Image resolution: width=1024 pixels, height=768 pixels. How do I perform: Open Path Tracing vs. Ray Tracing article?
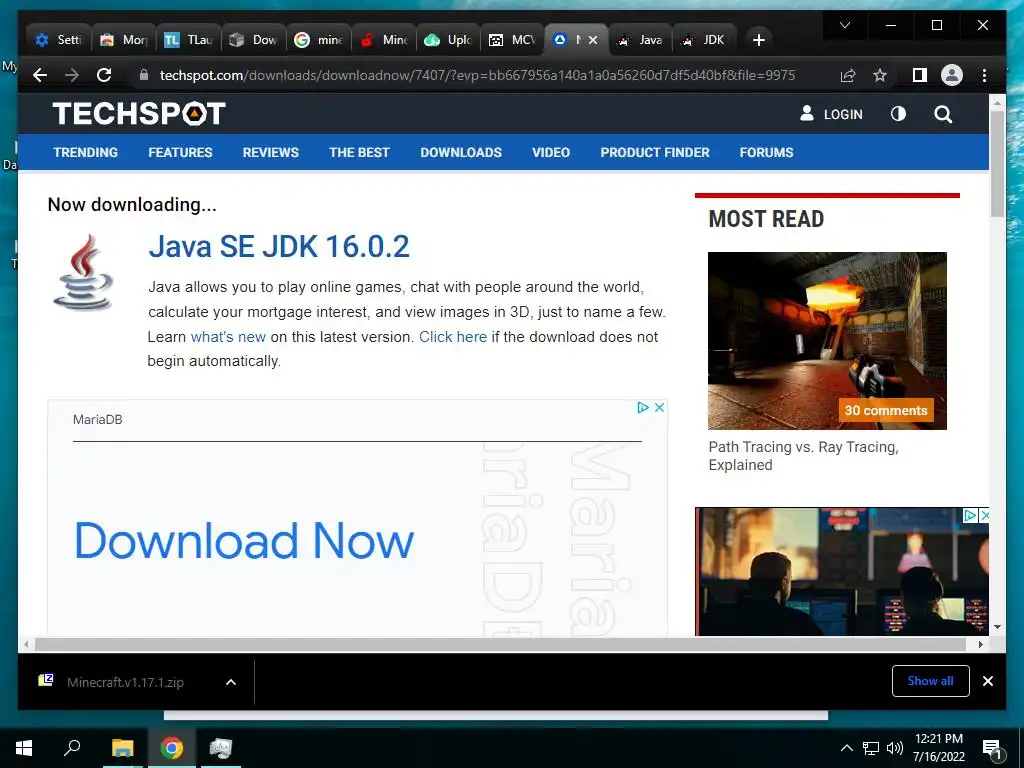[x=803, y=456]
